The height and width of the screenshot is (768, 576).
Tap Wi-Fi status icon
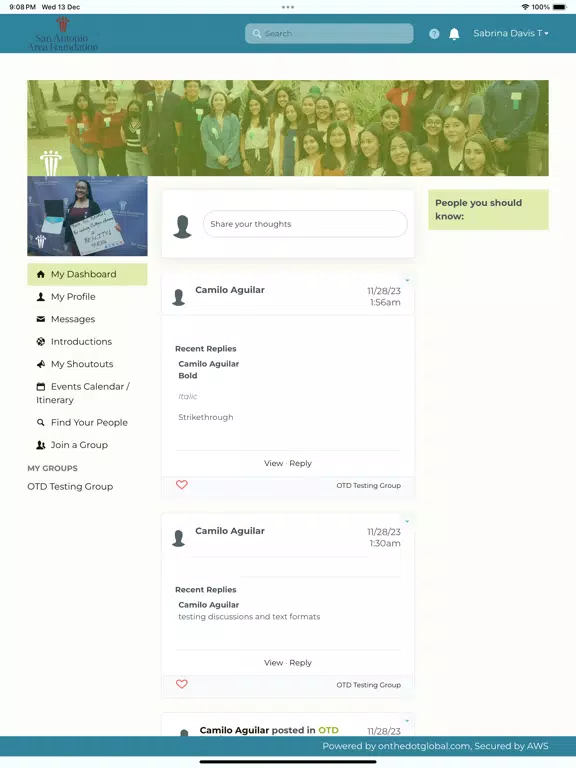(x=525, y=7)
